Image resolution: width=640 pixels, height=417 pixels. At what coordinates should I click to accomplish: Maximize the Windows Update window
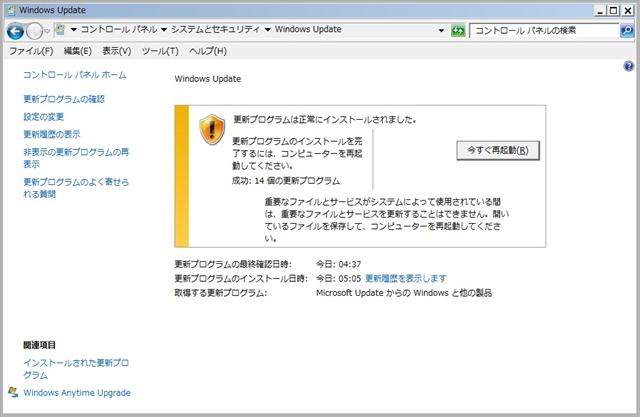click(613, 11)
